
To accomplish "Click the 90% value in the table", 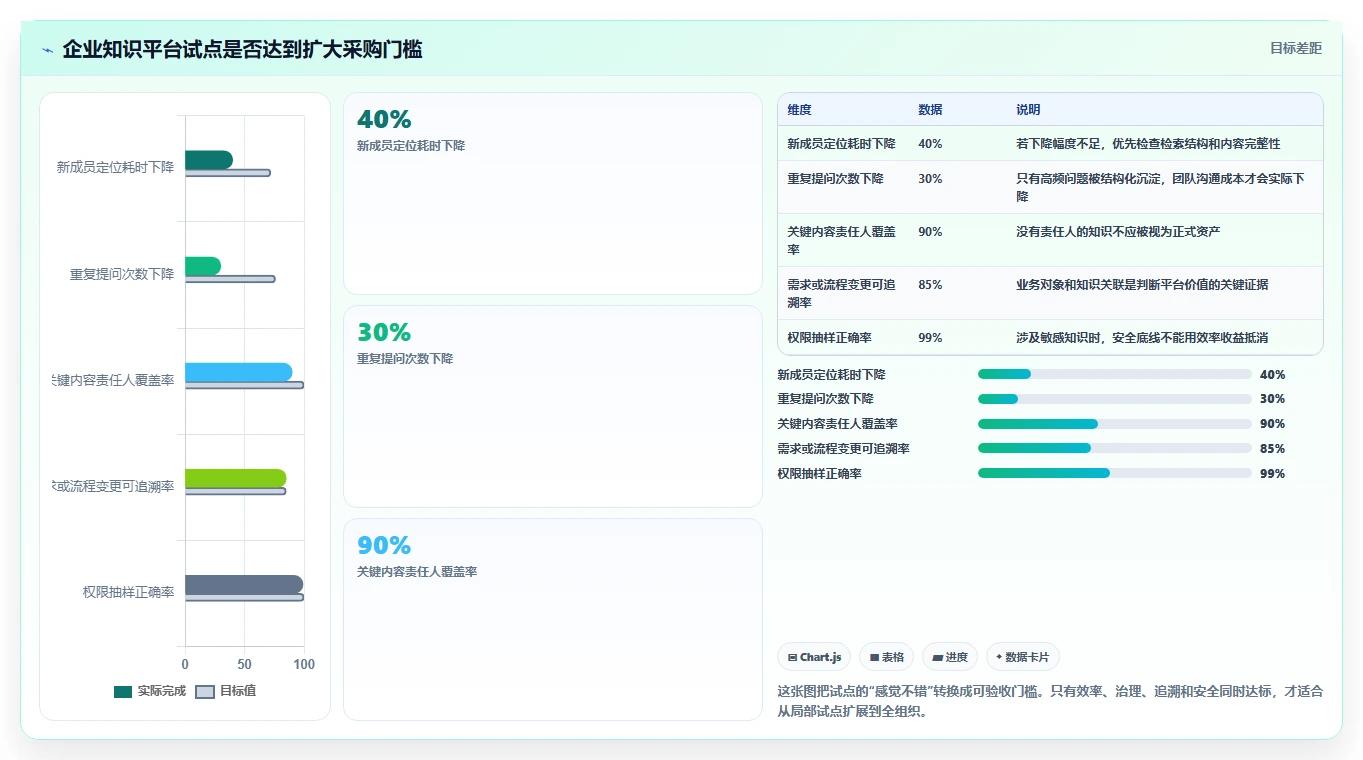I will (x=930, y=232).
